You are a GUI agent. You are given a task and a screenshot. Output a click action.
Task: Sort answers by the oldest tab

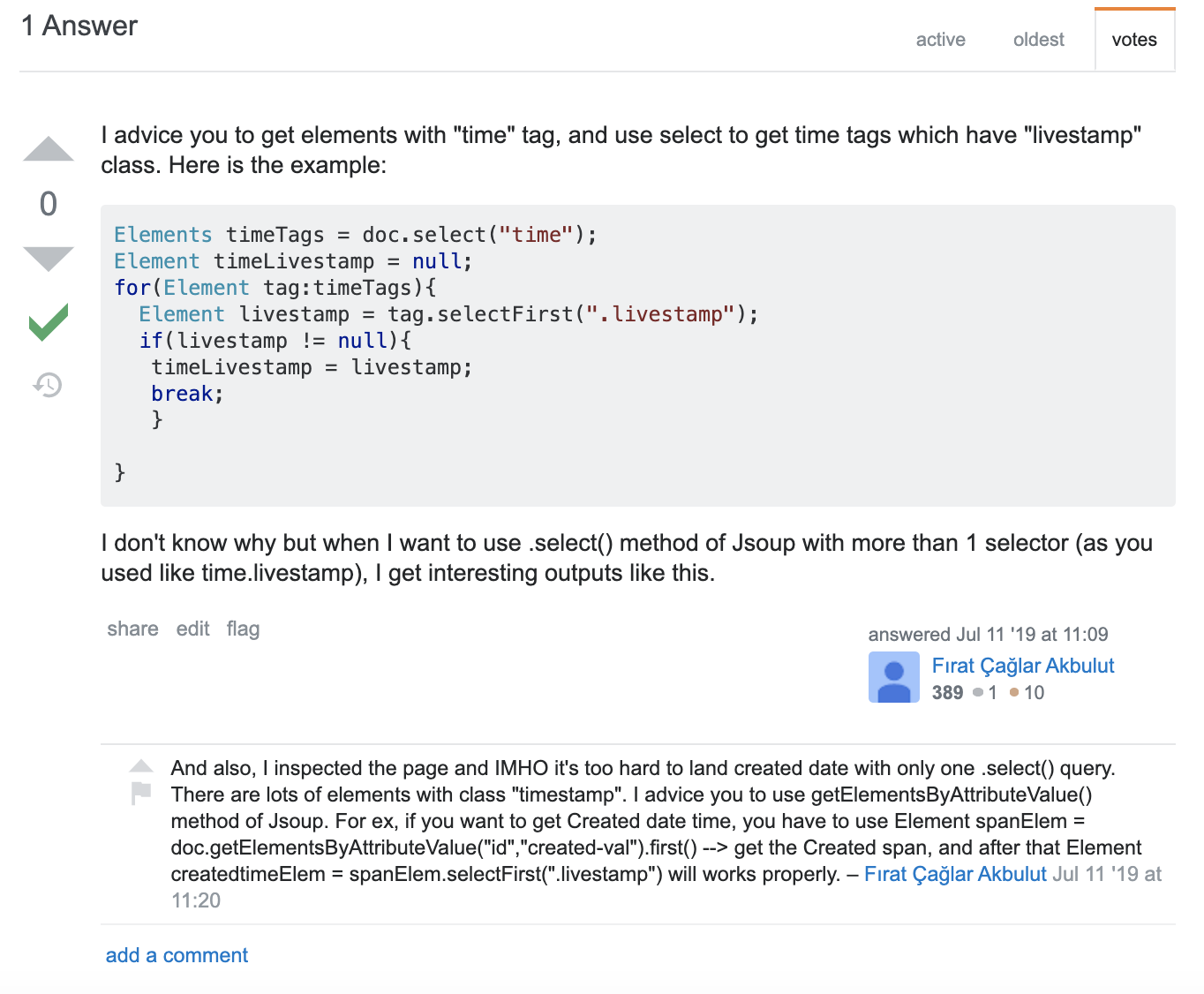pos(1038,40)
